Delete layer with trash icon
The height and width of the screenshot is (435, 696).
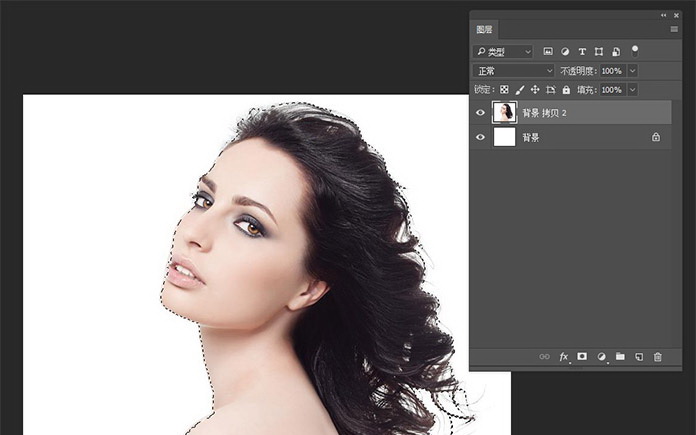pos(658,357)
